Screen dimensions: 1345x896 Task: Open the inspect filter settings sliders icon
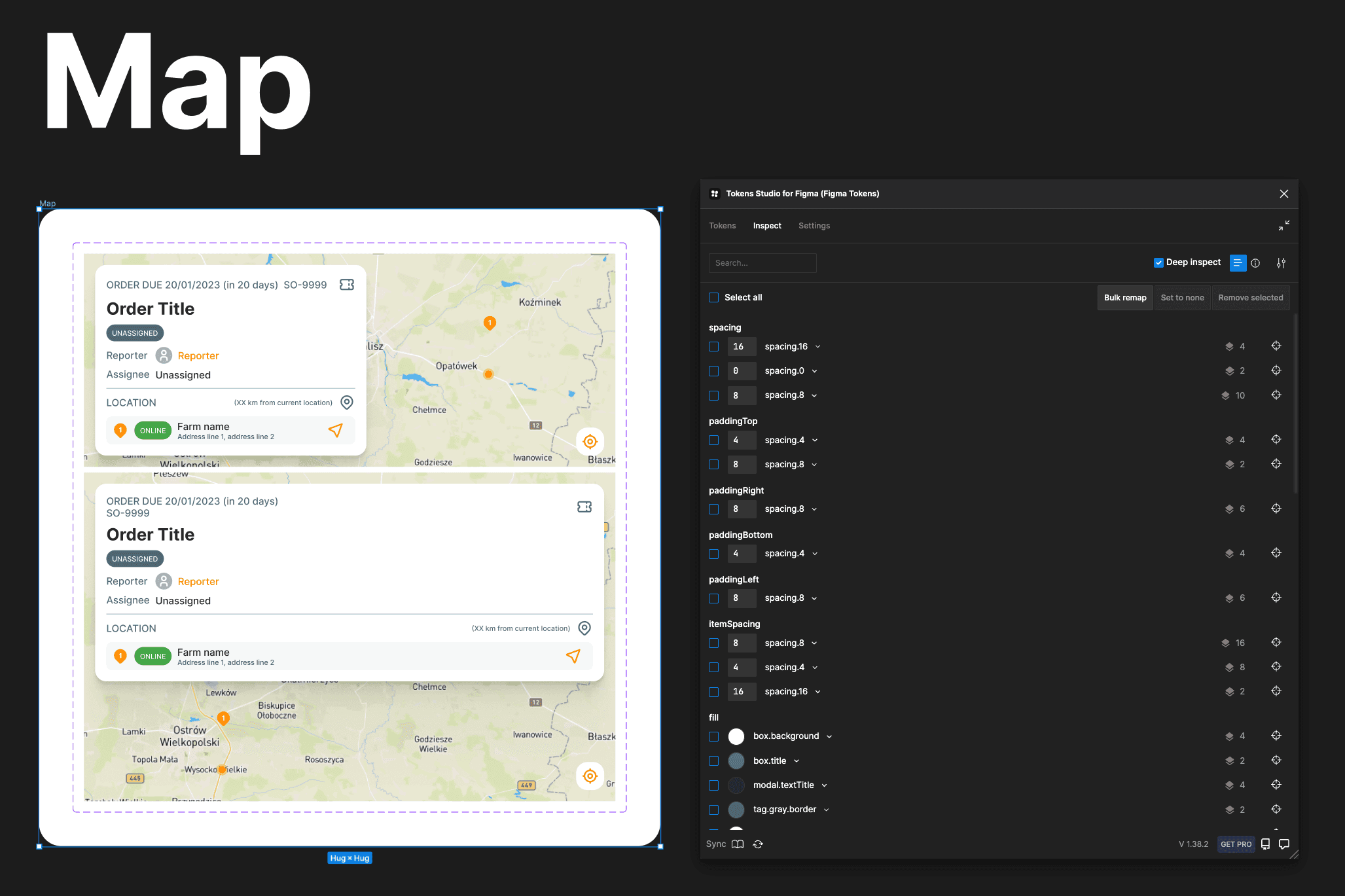[1281, 262]
